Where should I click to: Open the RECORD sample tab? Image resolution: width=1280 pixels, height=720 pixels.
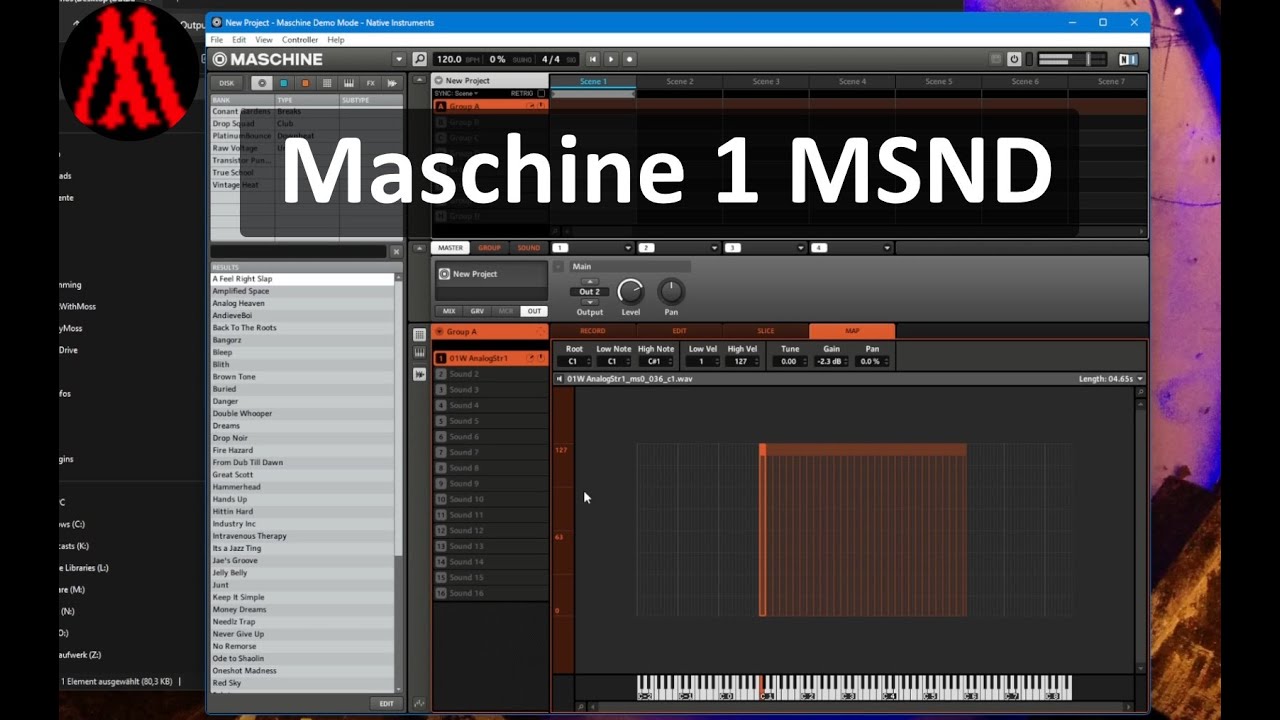(x=593, y=331)
